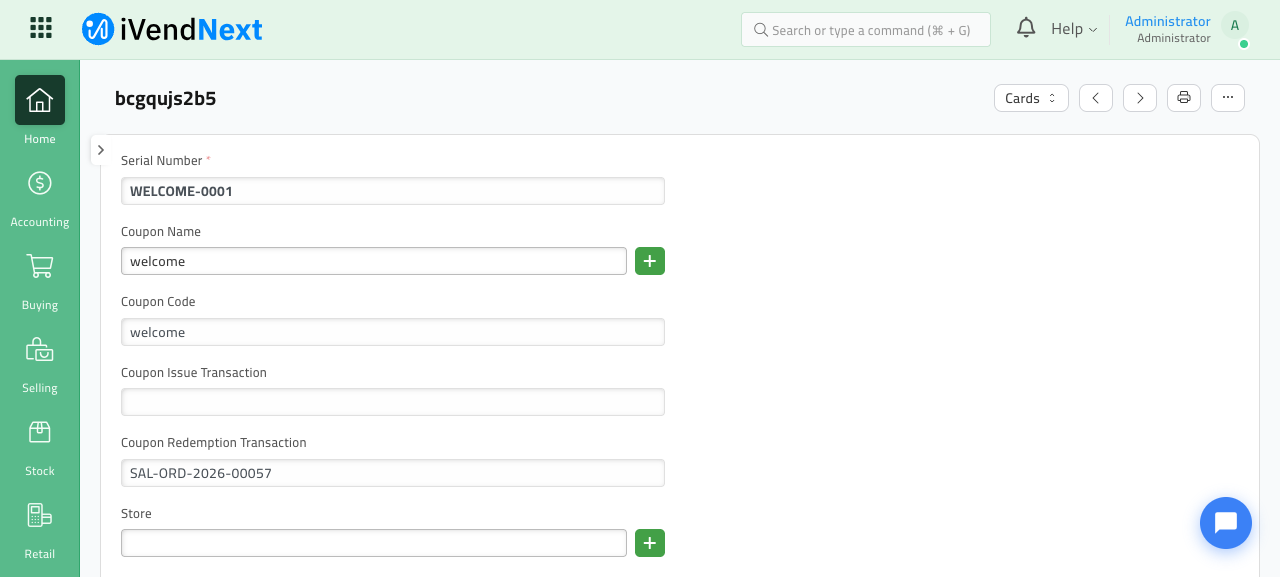Expand the collapsed side panel
The image size is (1280, 577).
pyautogui.click(x=101, y=150)
